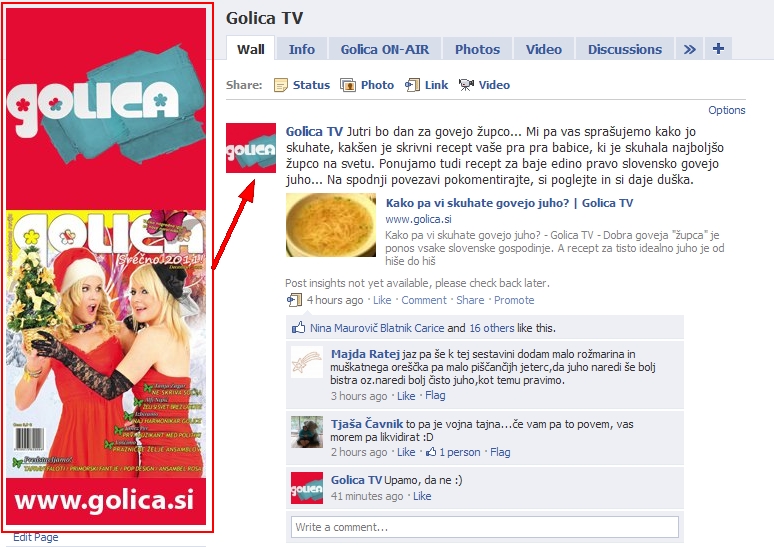This screenshot has width=774, height=547.
Task: Open the Golica ON-AIR tab
Action: click(x=385, y=49)
